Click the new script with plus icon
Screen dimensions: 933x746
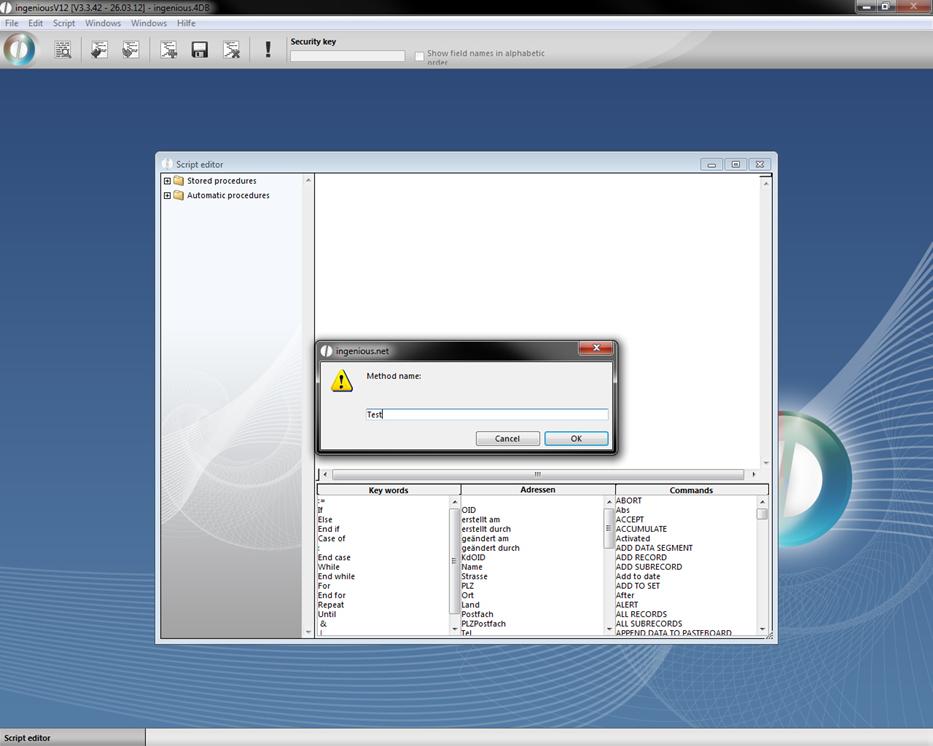coord(169,49)
